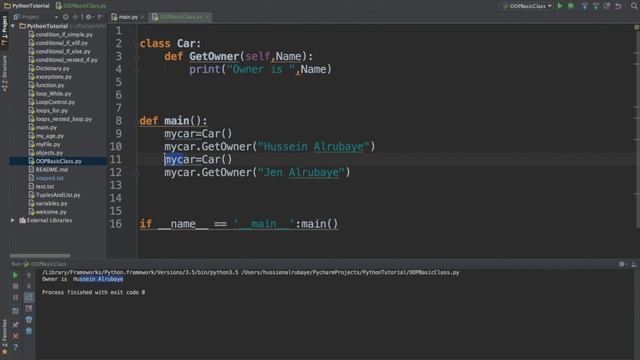Select TuplesAndList.py in project tree
This screenshot has height=360, width=640.
tap(54, 195)
